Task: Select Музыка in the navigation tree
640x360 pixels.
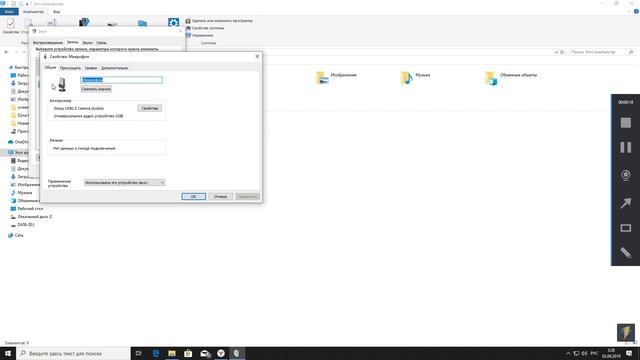Action: (22, 192)
